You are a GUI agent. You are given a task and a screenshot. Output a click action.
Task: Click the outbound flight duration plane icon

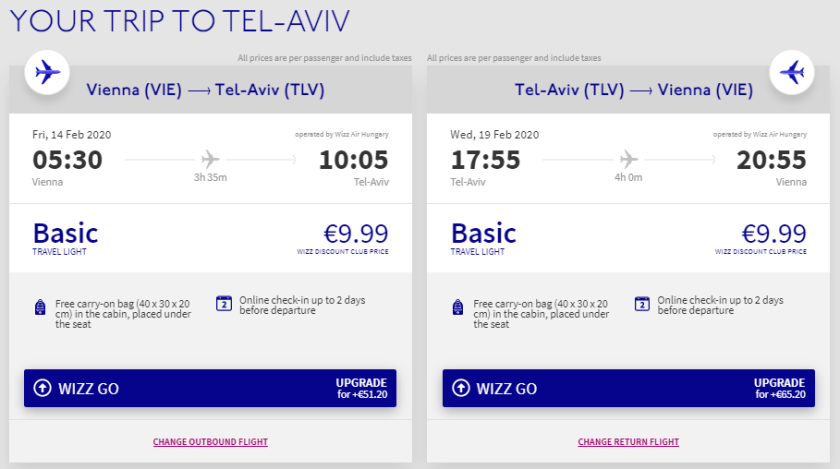point(210,159)
